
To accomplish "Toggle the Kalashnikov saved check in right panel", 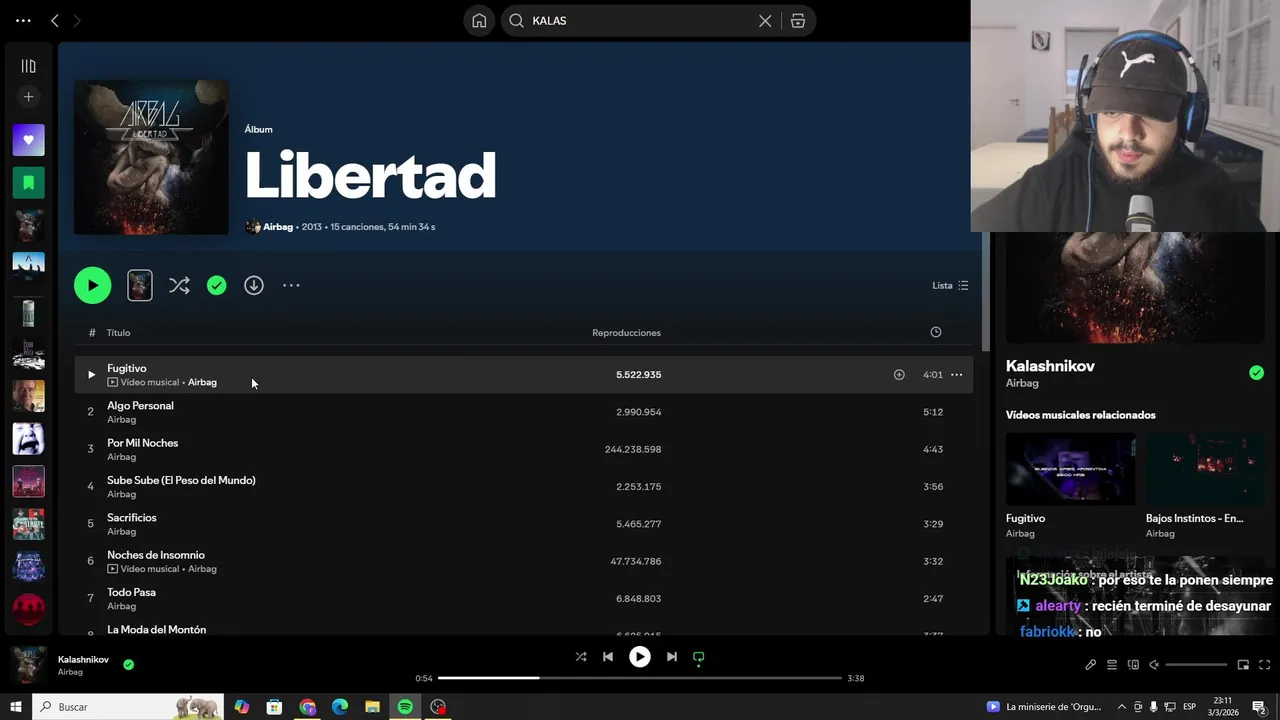I will 1256,373.
